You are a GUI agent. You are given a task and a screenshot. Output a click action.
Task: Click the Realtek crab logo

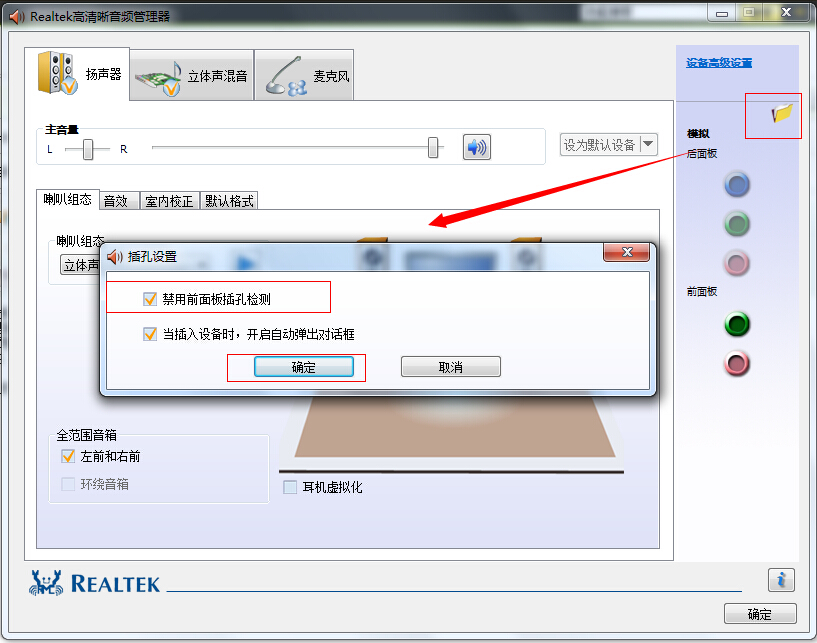(46, 583)
